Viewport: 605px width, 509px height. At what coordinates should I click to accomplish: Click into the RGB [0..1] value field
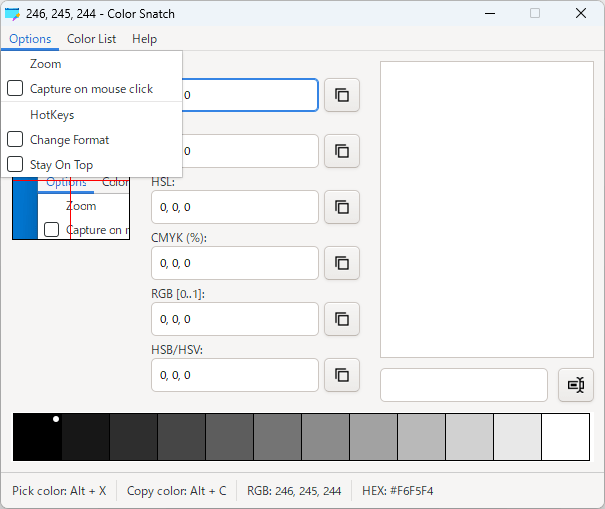coord(235,319)
